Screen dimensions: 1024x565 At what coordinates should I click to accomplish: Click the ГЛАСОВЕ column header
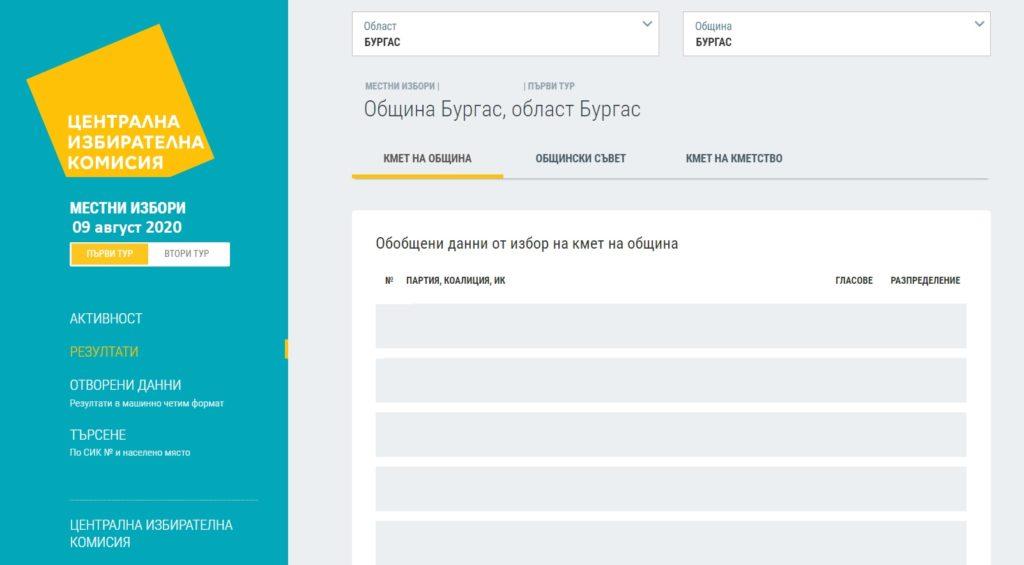(853, 281)
